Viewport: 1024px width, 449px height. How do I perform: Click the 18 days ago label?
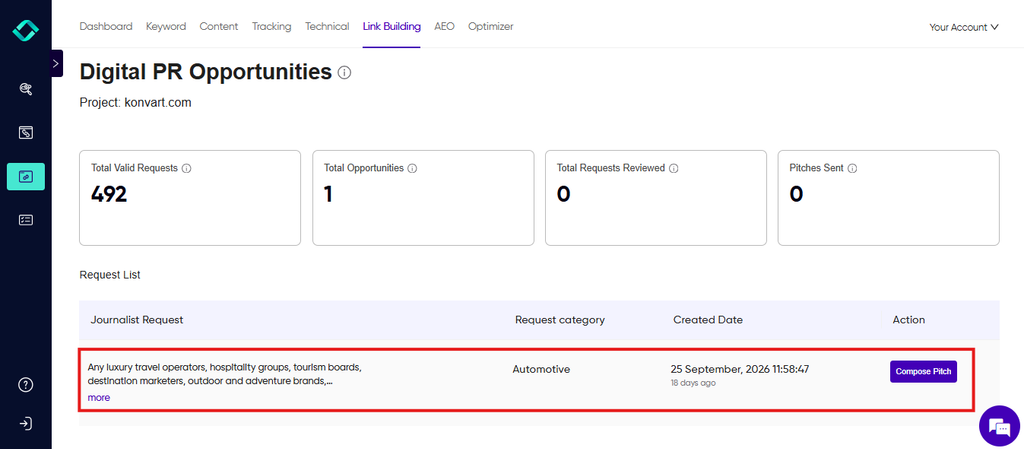click(x=693, y=383)
